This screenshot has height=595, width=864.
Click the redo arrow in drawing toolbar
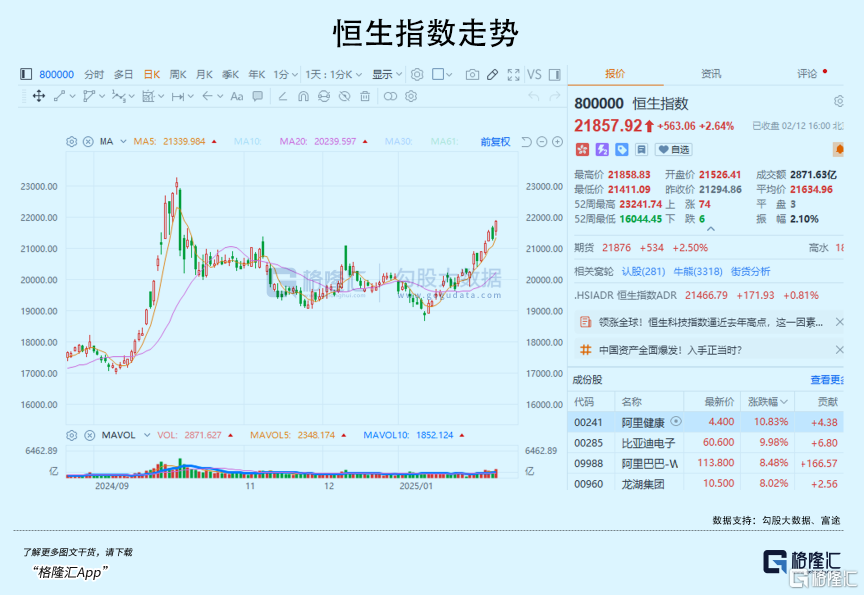pyautogui.click(x=554, y=96)
